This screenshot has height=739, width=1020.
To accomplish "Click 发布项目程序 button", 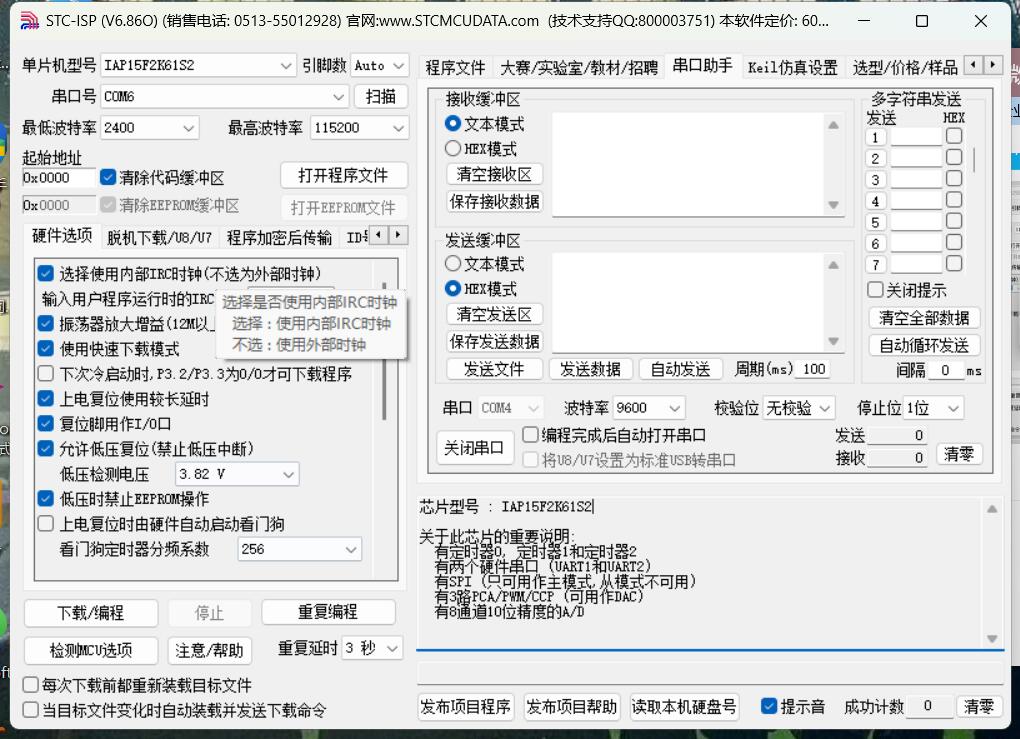I will point(465,706).
